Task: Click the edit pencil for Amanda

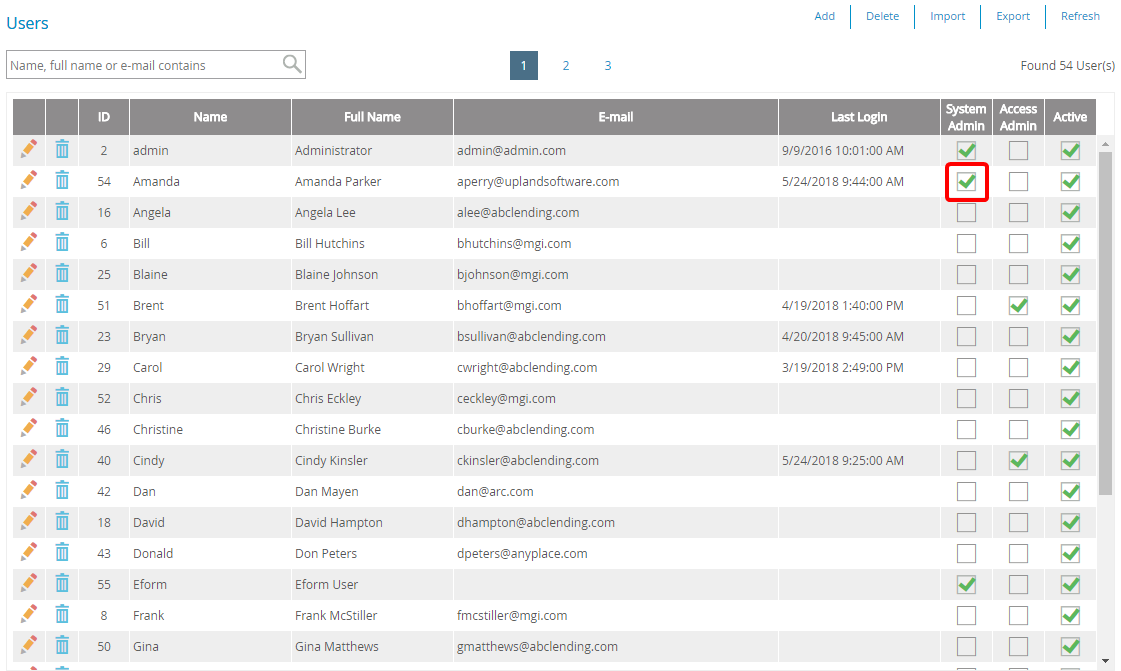Action: [29, 180]
